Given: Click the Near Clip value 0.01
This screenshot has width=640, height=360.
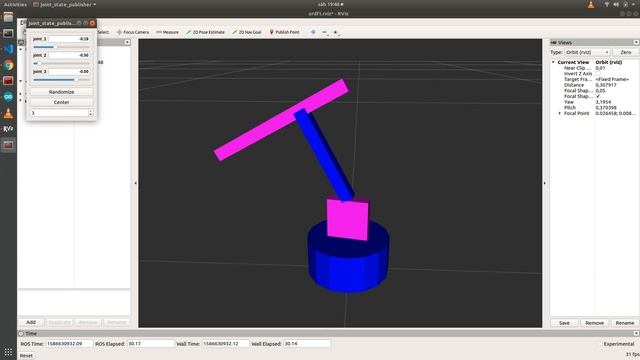Looking at the screenshot, I should 600,68.
